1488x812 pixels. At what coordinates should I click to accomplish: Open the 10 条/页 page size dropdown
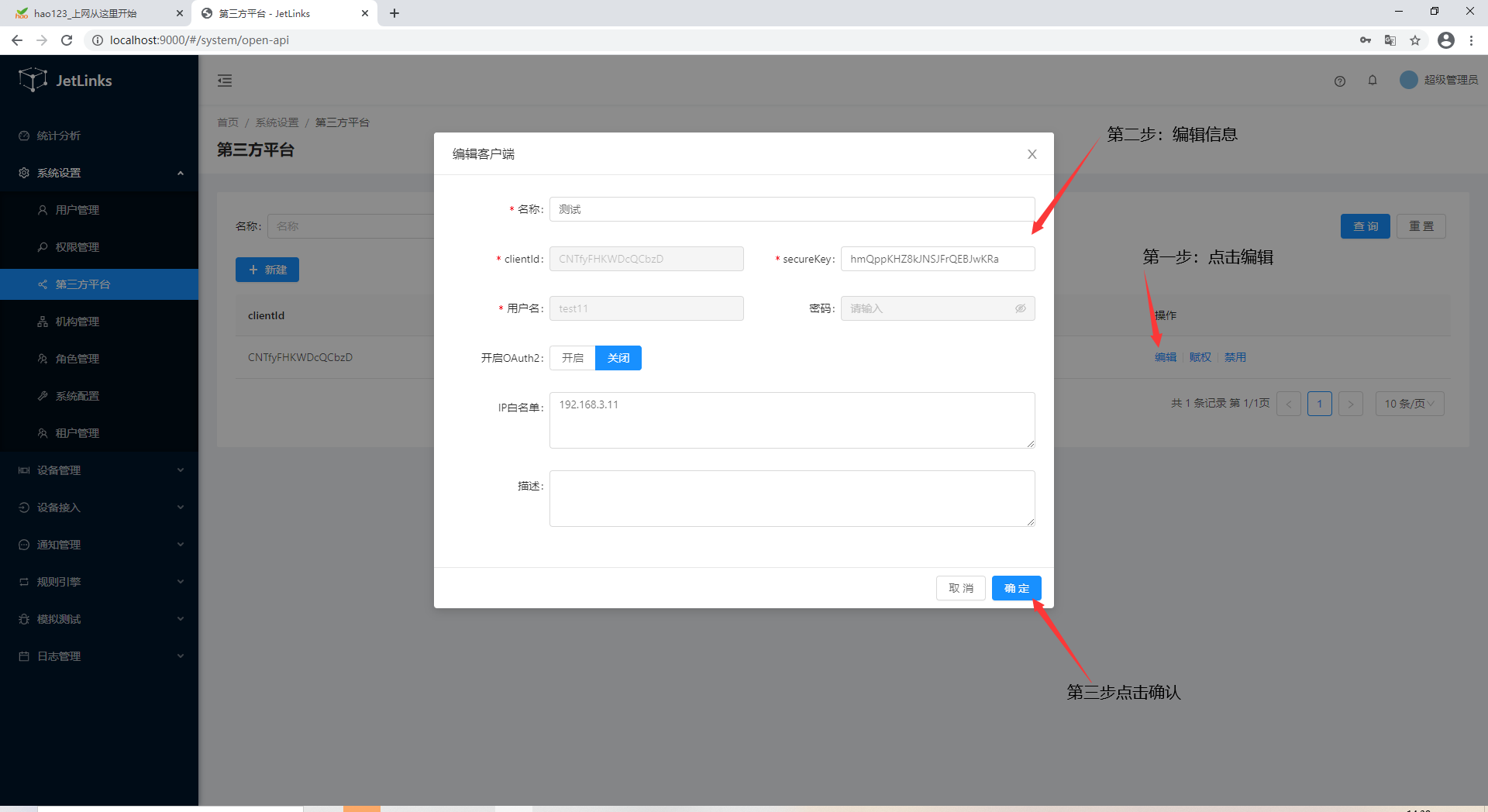[x=1410, y=404]
